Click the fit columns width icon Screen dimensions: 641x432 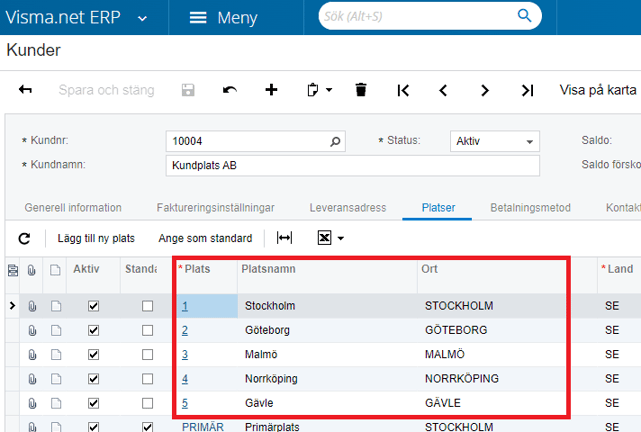[x=285, y=237]
